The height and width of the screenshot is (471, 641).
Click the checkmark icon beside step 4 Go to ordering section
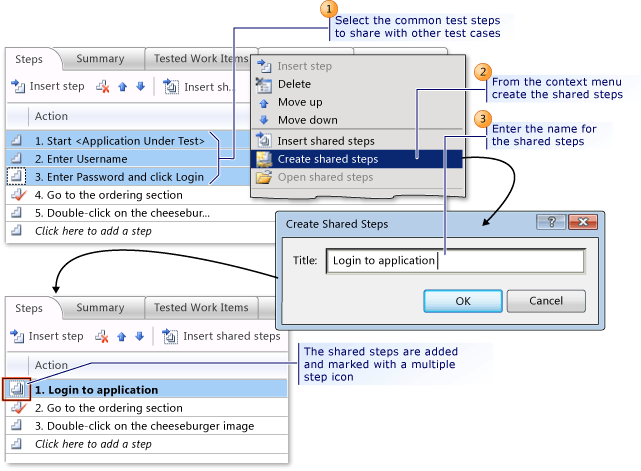tap(16, 195)
